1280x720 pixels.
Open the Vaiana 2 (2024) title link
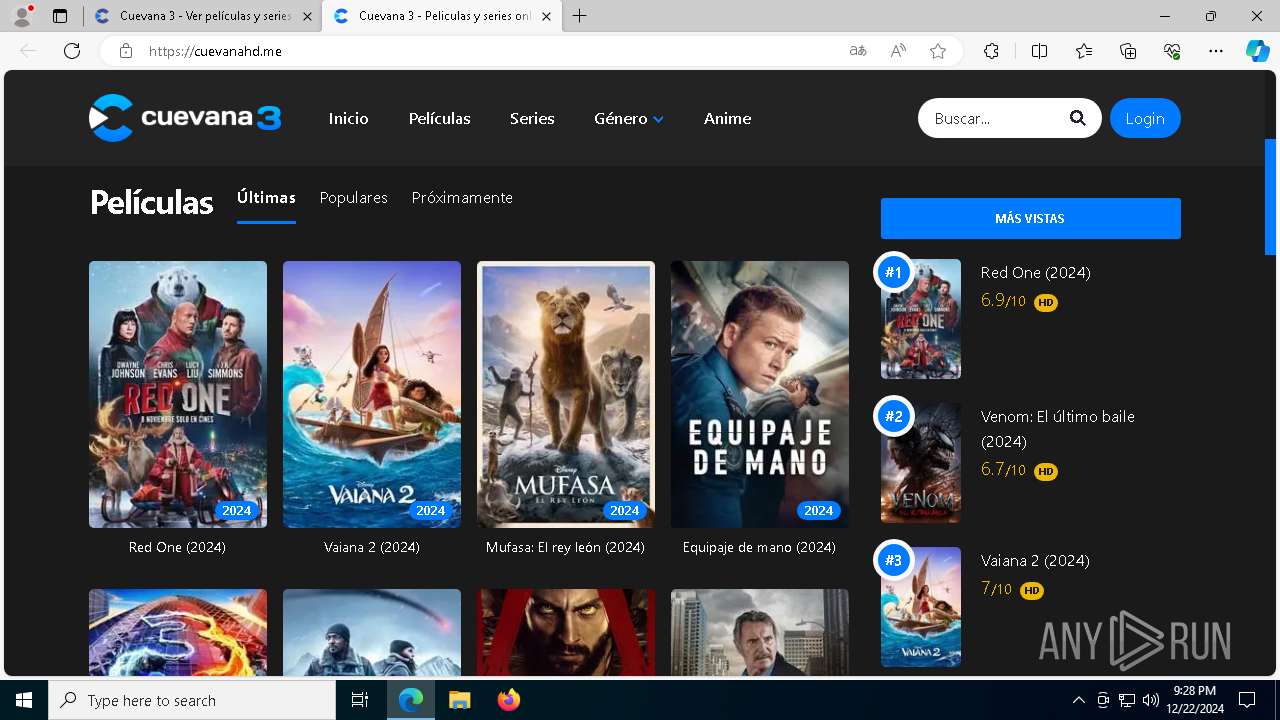[372, 547]
